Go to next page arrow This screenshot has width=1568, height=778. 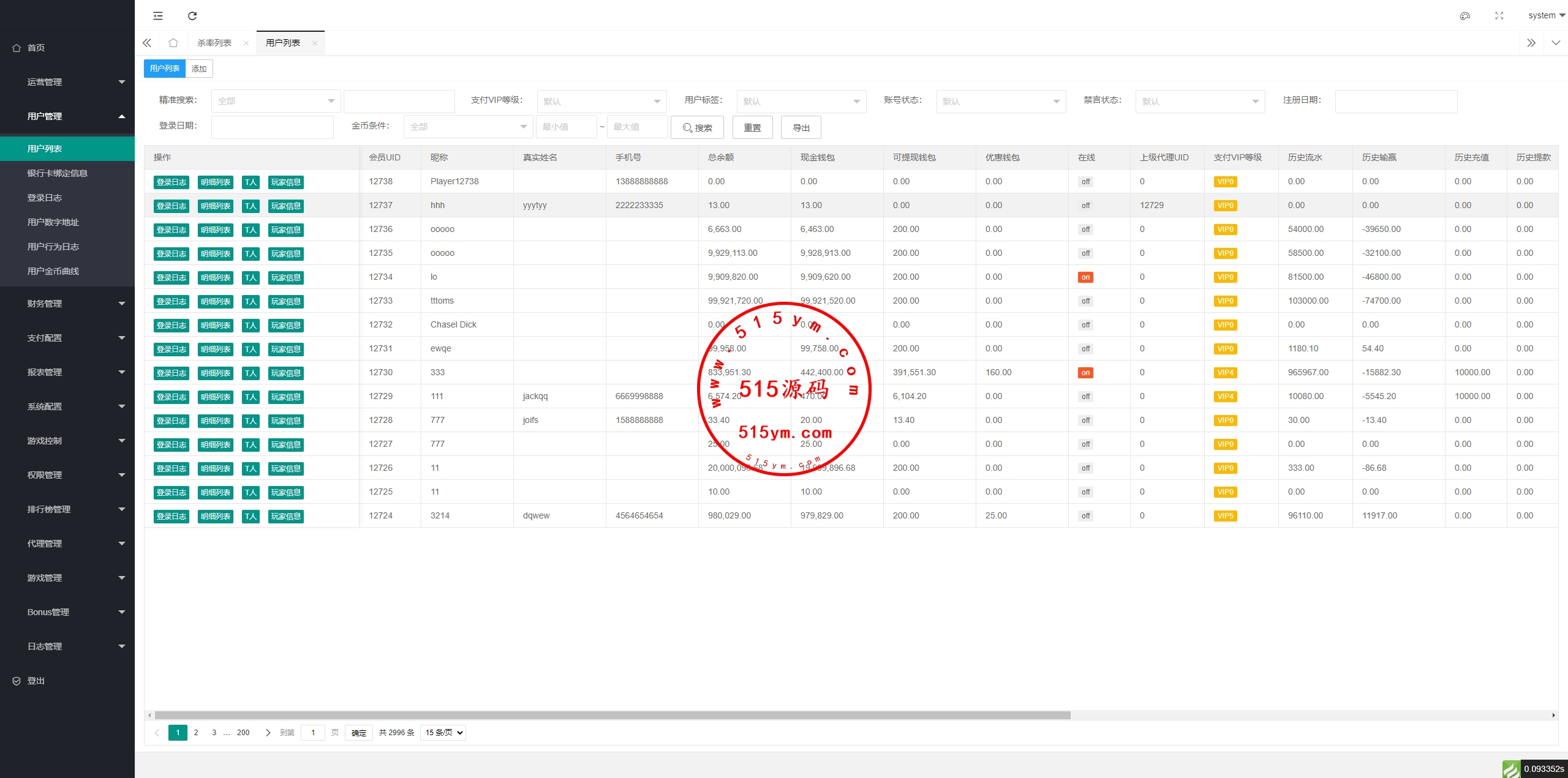(x=268, y=733)
